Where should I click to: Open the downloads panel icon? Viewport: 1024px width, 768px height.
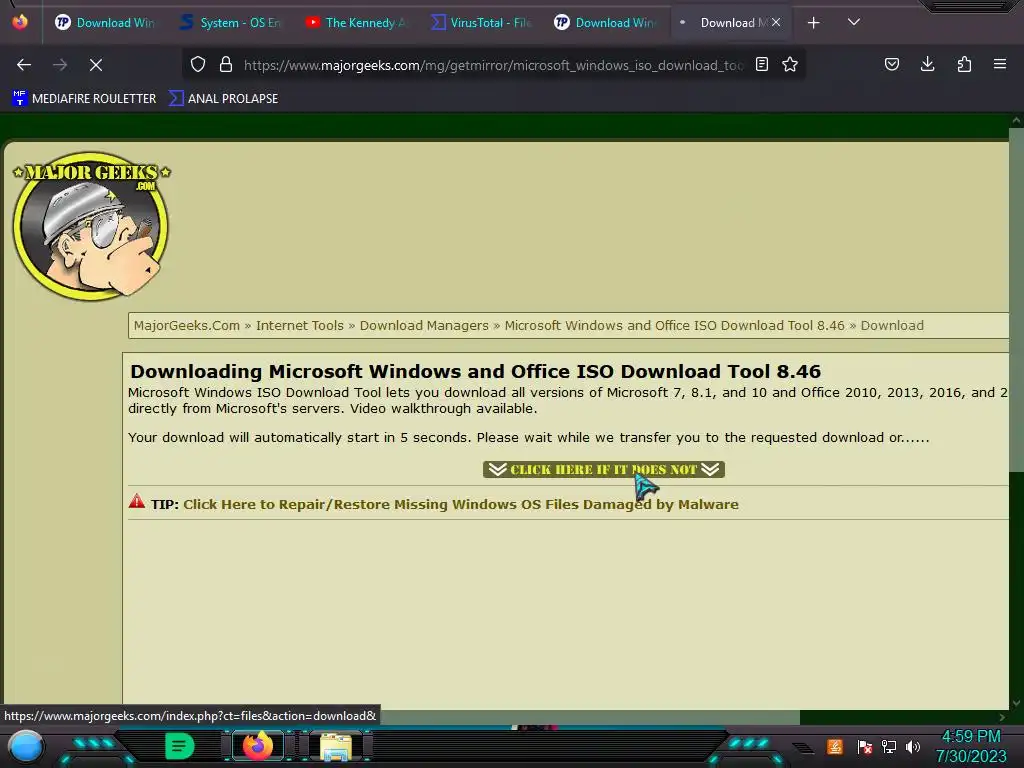tap(927, 64)
